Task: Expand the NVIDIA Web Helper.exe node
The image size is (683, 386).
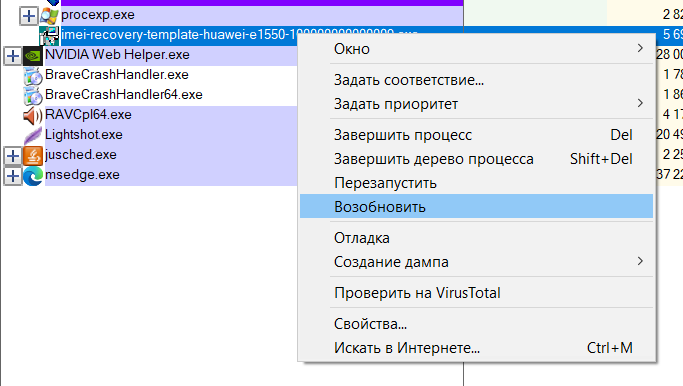Action: pyautogui.click(x=13, y=56)
